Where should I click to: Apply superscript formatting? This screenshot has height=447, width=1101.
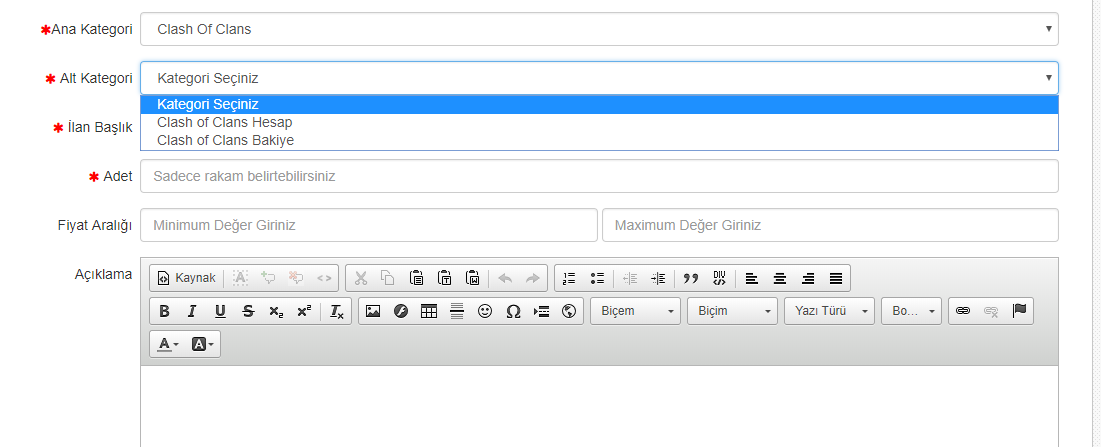pyautogui.click(x=304, y=311)
